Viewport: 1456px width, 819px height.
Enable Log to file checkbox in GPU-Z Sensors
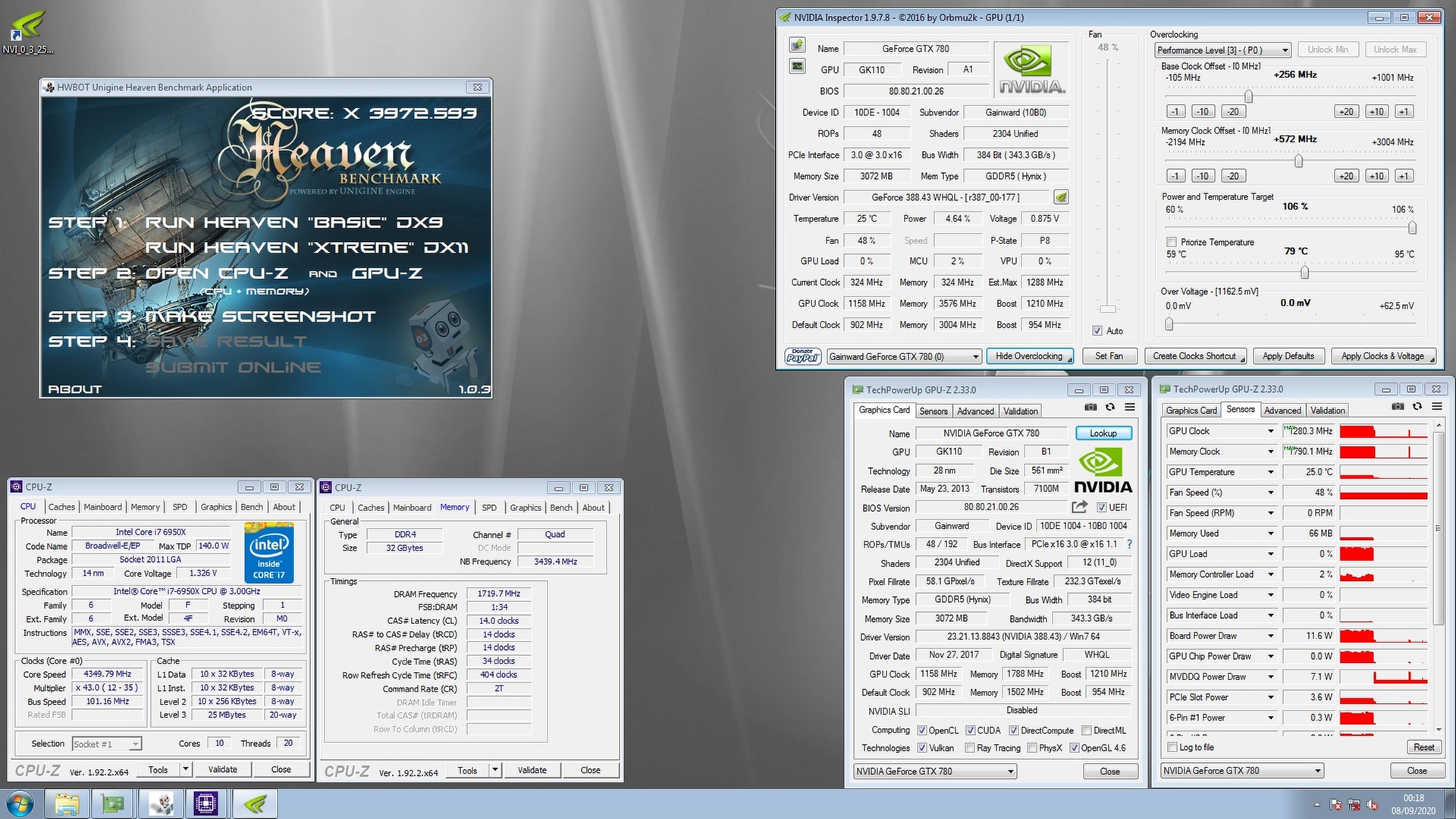[x=1173, y=747]
